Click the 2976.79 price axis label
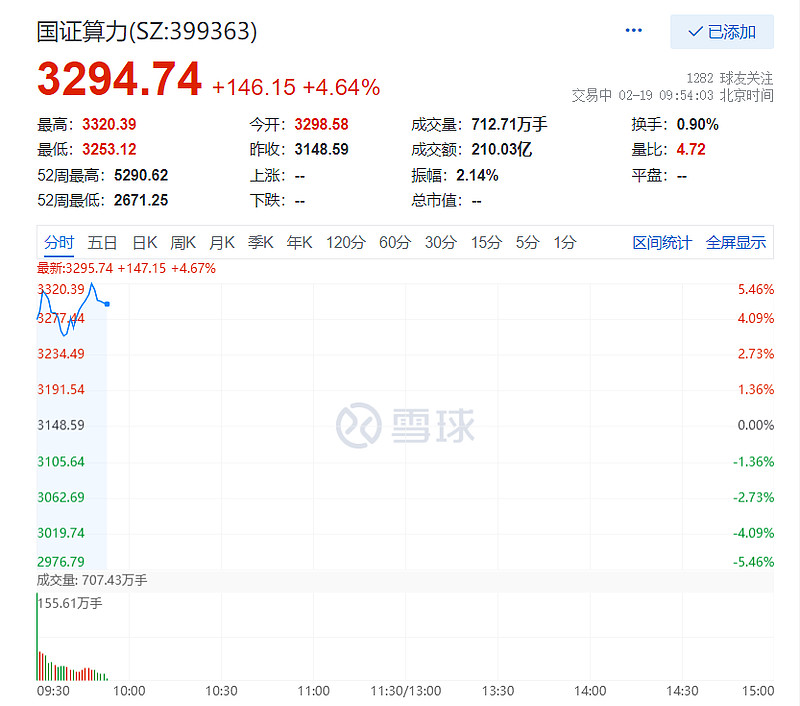800x706 pixels. coord(61,562)
